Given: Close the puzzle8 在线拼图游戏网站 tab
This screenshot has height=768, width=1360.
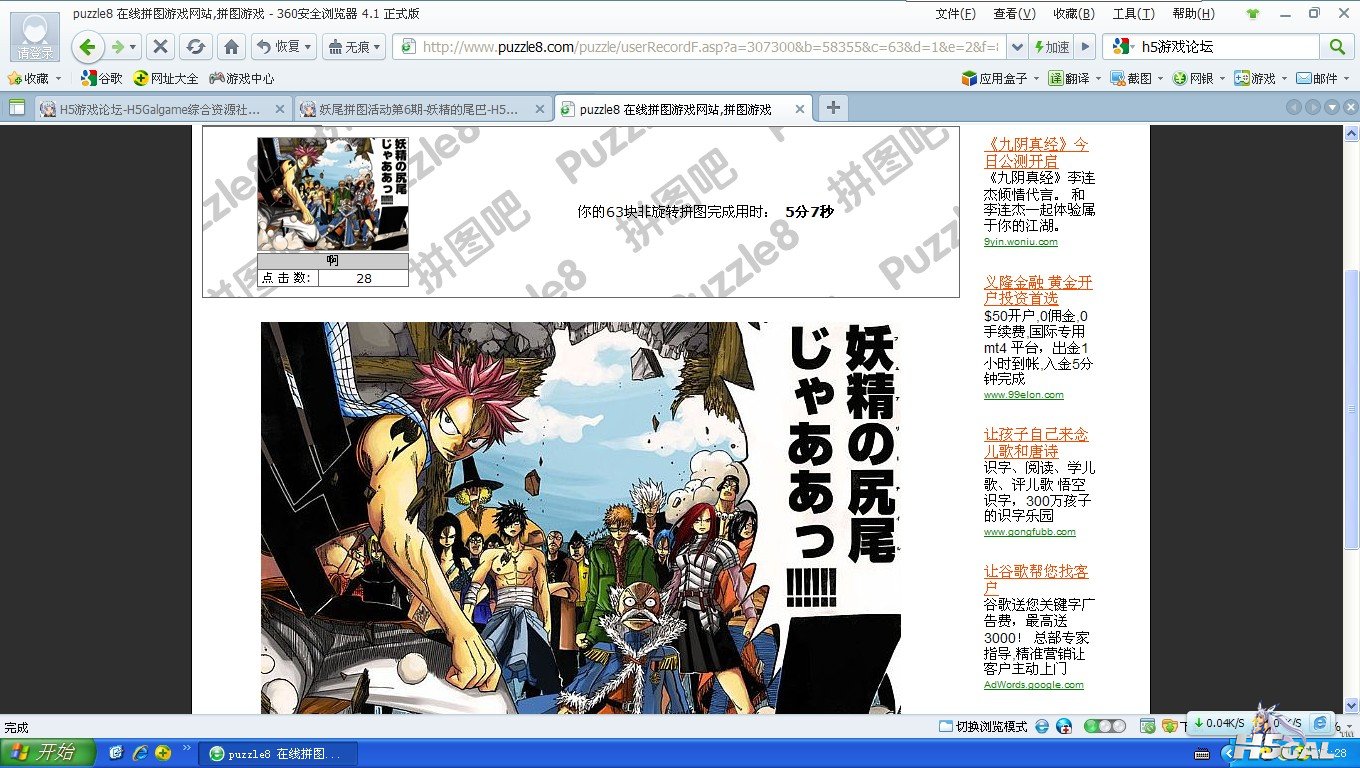Looking at the screenshot, I should (x=800, y=109).
